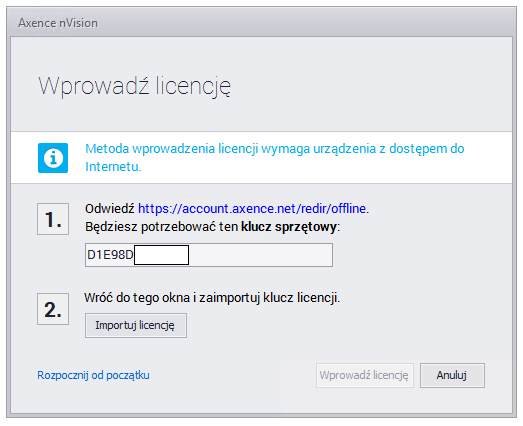Image resolution: width=523 pixels, height=426 pixels.
Task: Click inside the hardware key field
Action: coord(209,255)
